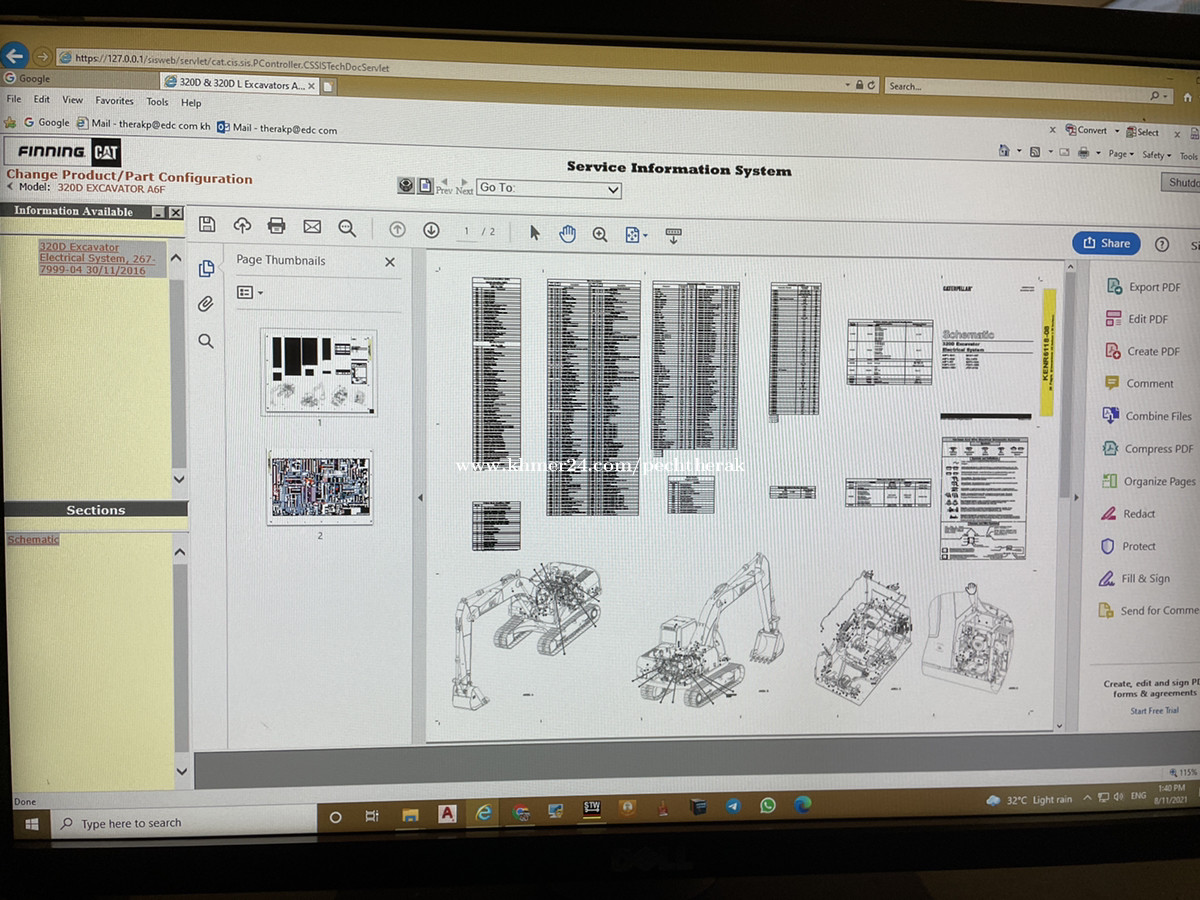The image size is (1200, 900).
Task: Open the File menu
Action: point(14,99)
